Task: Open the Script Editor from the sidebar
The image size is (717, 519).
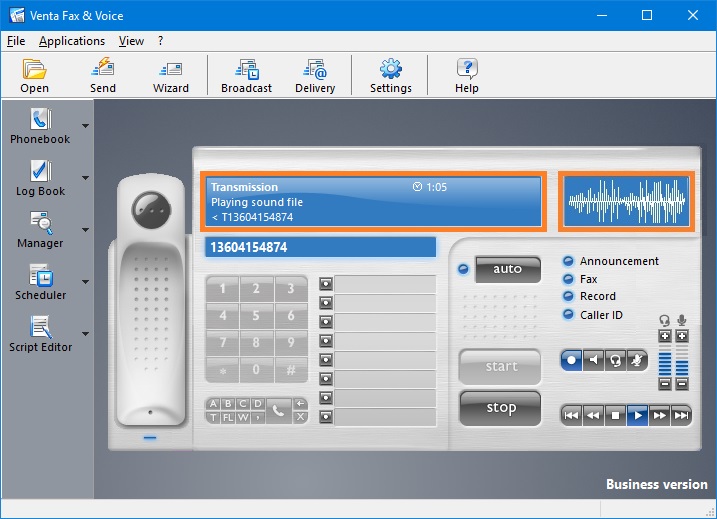Action: coord(40,334)
